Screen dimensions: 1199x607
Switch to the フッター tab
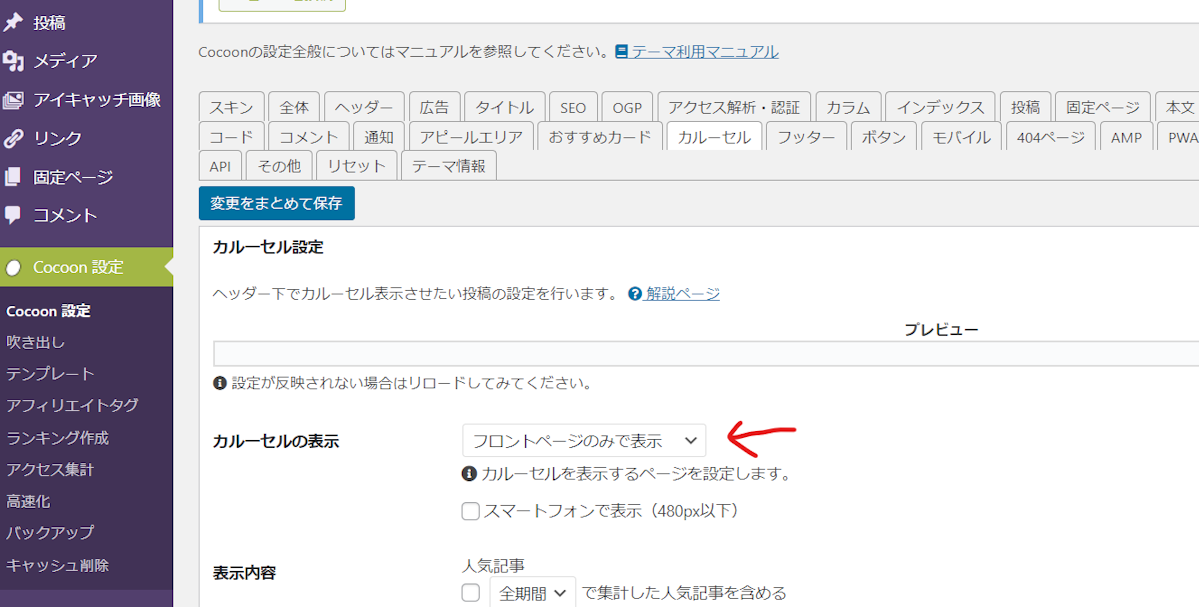pyautogui.click(x=807, y=138)
